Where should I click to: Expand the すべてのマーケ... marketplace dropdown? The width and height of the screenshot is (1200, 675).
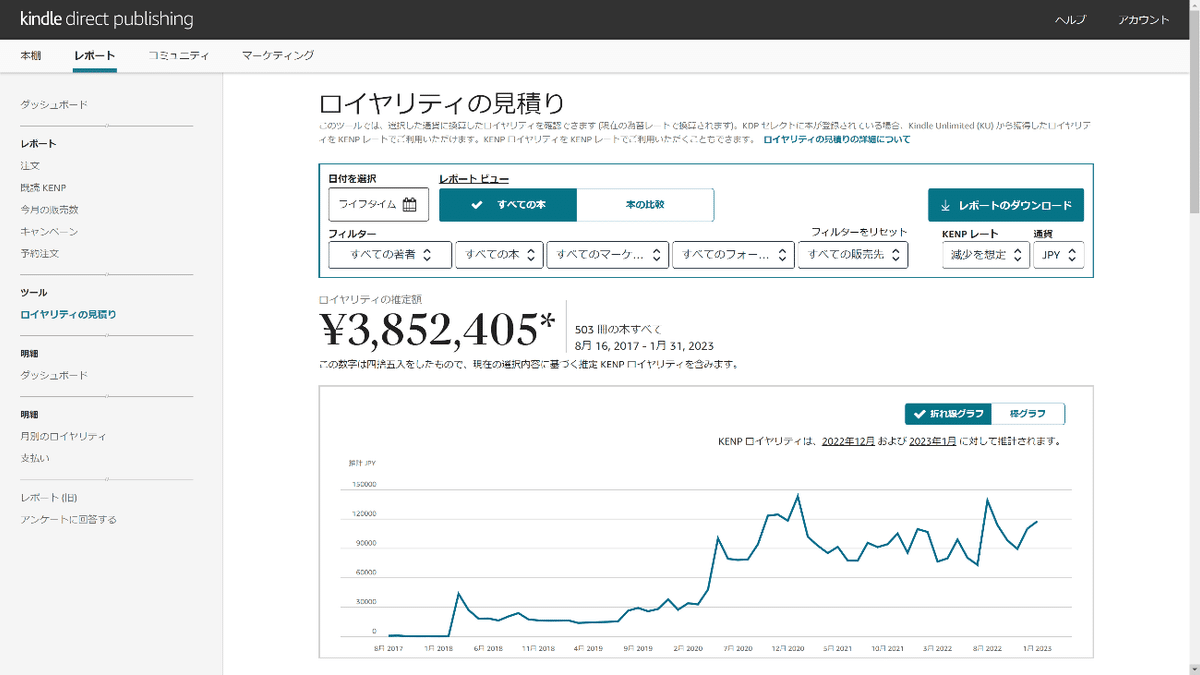pos(607,255)
